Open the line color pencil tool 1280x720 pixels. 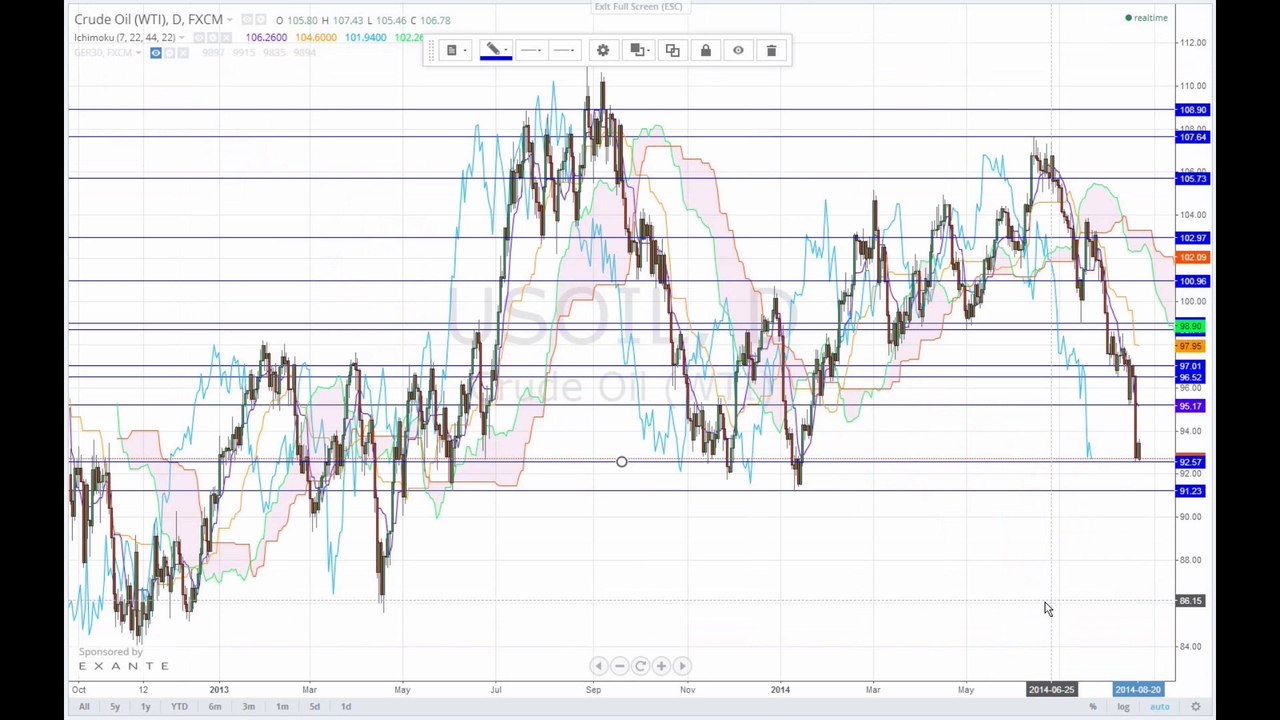coord(495,50)
